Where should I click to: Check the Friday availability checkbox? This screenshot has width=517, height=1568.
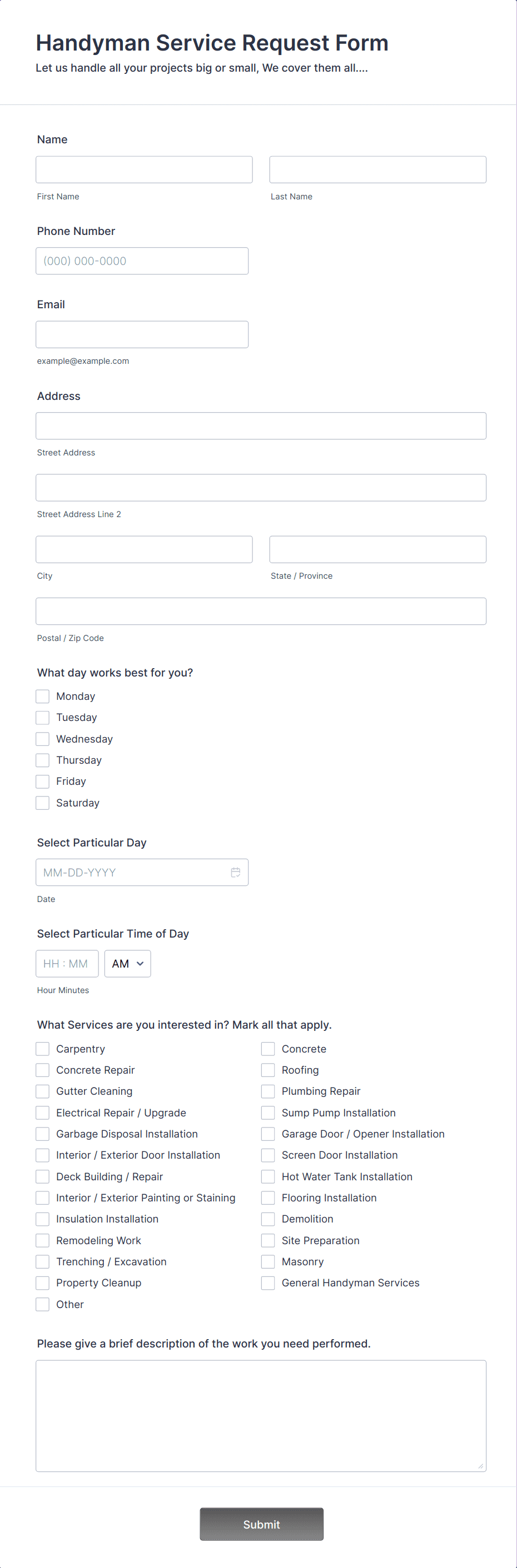[42, 781]
